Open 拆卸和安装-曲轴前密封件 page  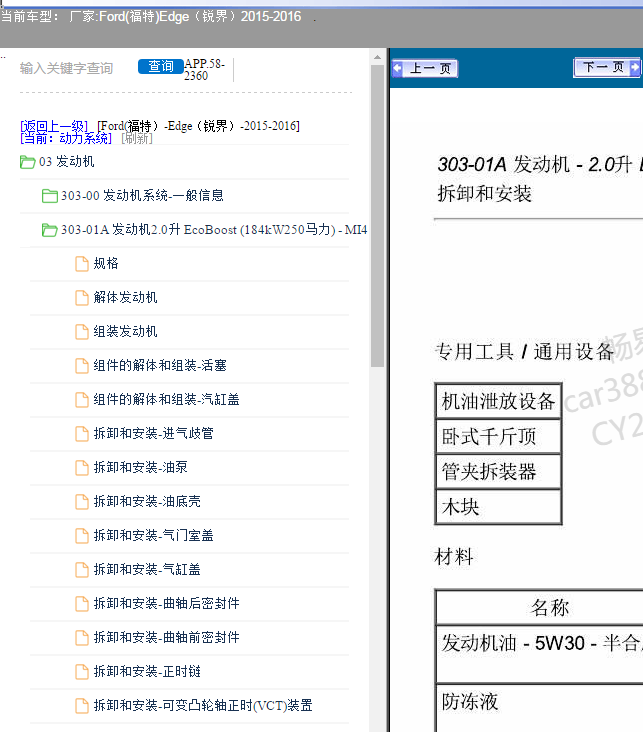click(x=166, y=638)
